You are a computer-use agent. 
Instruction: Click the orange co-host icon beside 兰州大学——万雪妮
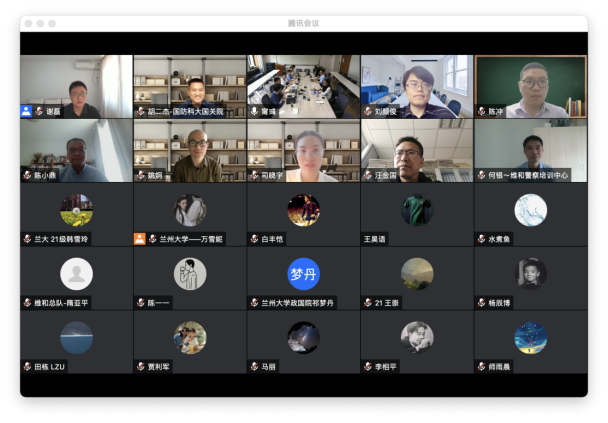tap(140, 239)
